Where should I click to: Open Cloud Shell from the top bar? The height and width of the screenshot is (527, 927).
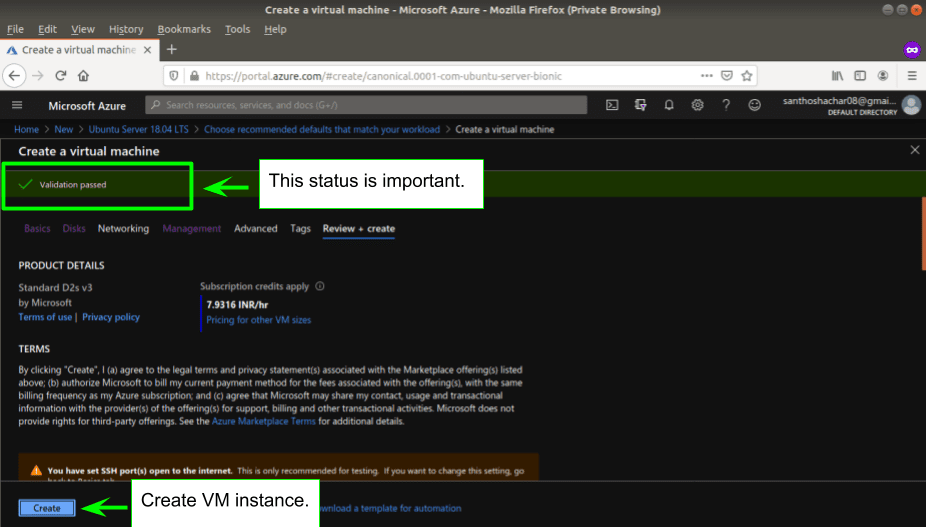pyautogui.click(x=612, y=105)
